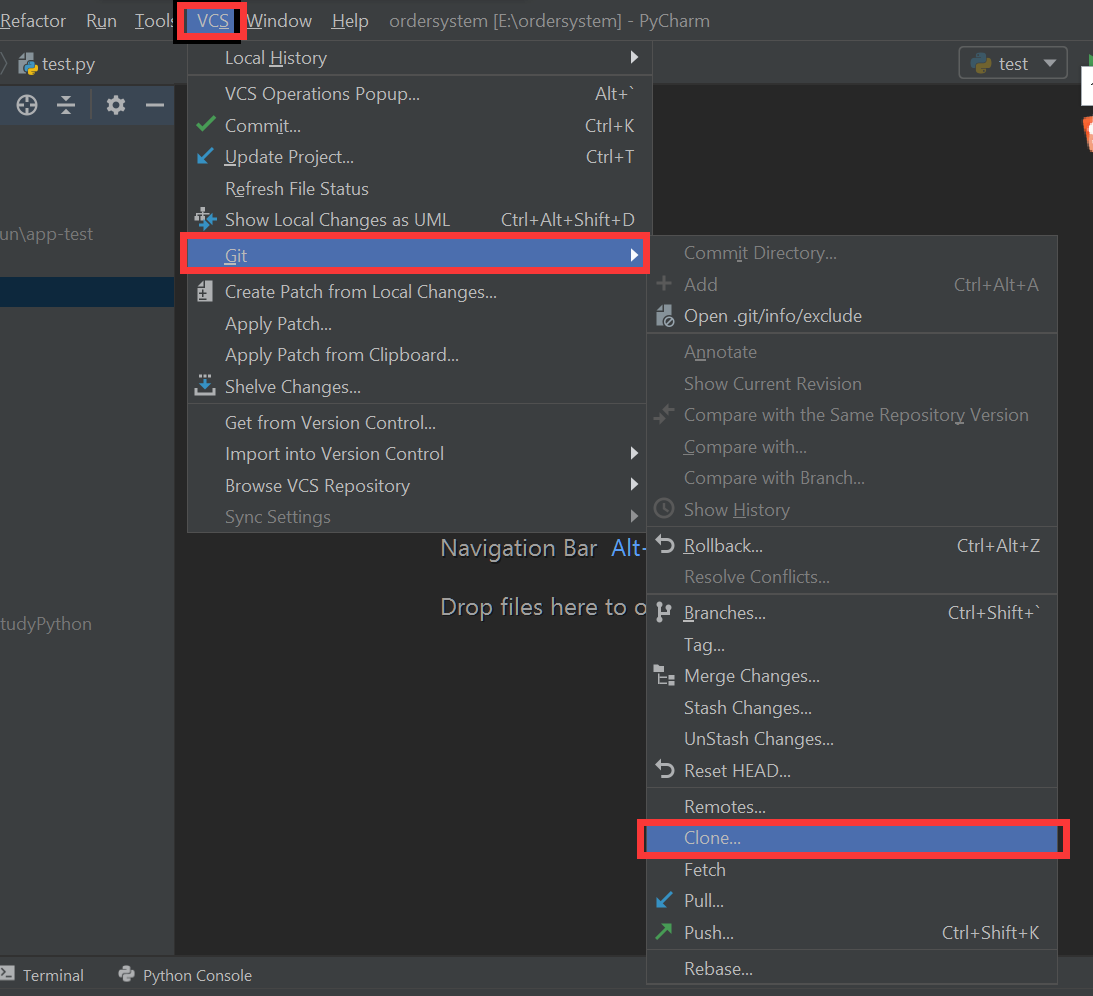Click the Python Console icon
Viewport: 1093px width, 996px height.
click(x=126, y=974)
